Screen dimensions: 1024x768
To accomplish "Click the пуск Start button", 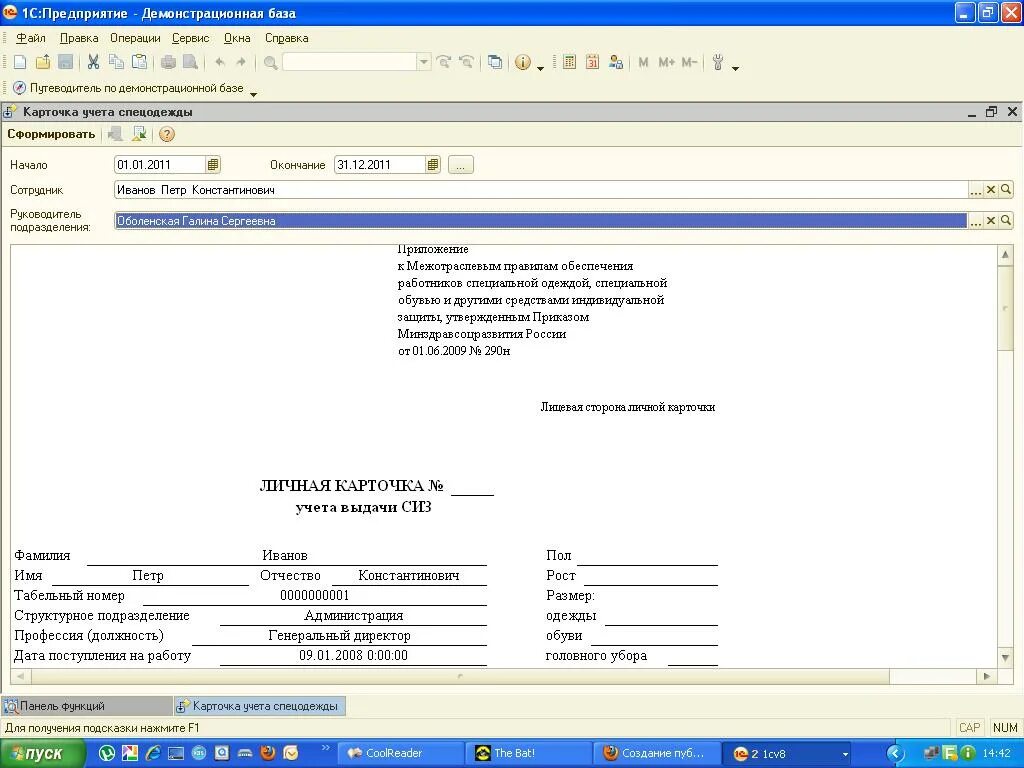I will point(43,753).
